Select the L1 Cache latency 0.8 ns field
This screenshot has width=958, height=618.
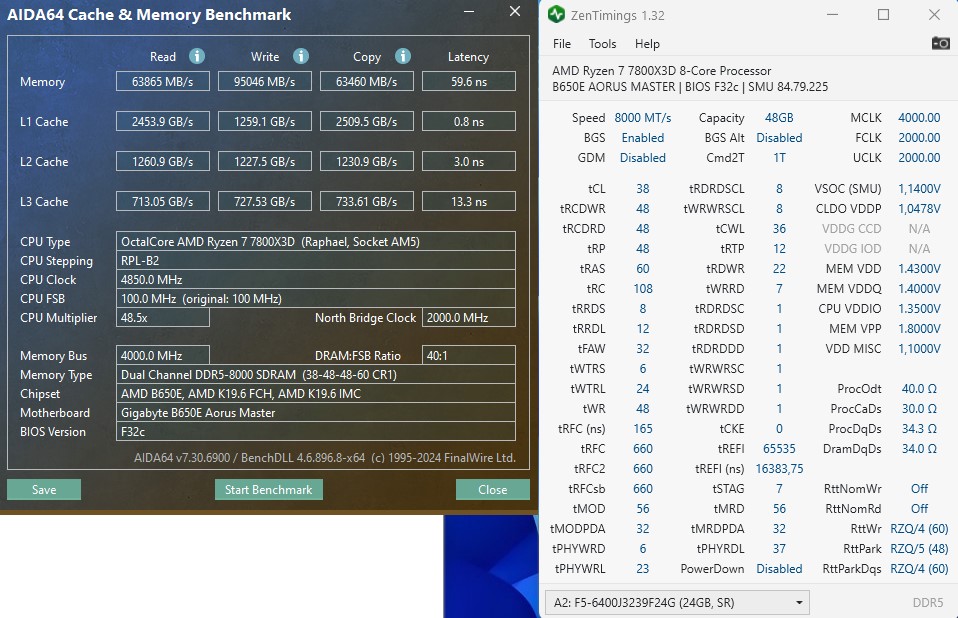pyautogui.click(x=469, y=122)
